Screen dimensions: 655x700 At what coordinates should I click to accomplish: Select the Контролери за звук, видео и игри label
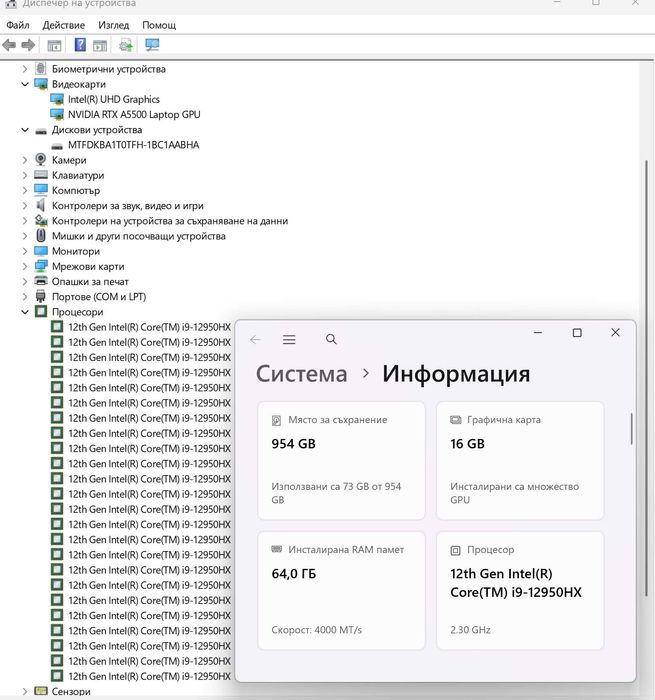point(128,205)
